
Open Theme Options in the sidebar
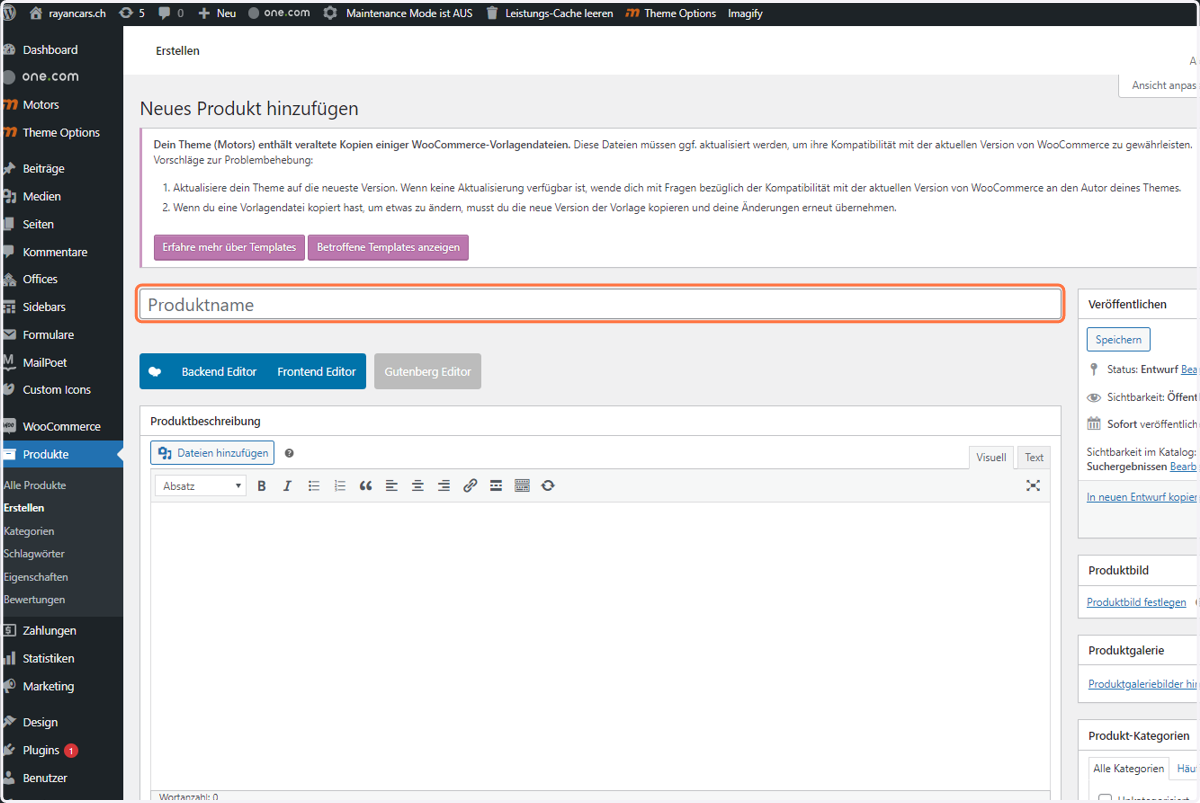[x=61, y=133]
